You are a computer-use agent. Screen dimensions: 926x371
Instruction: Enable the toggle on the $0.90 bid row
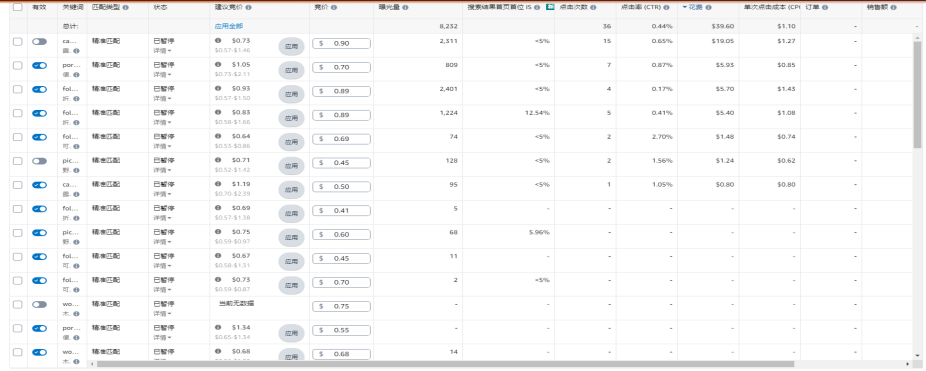(40, 41)
